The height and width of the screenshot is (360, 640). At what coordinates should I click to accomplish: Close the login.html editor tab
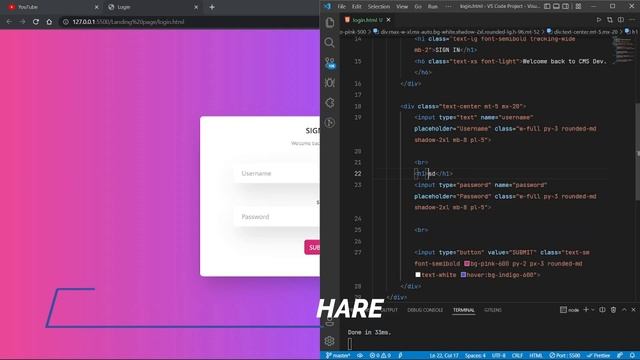tap(389, 20)
